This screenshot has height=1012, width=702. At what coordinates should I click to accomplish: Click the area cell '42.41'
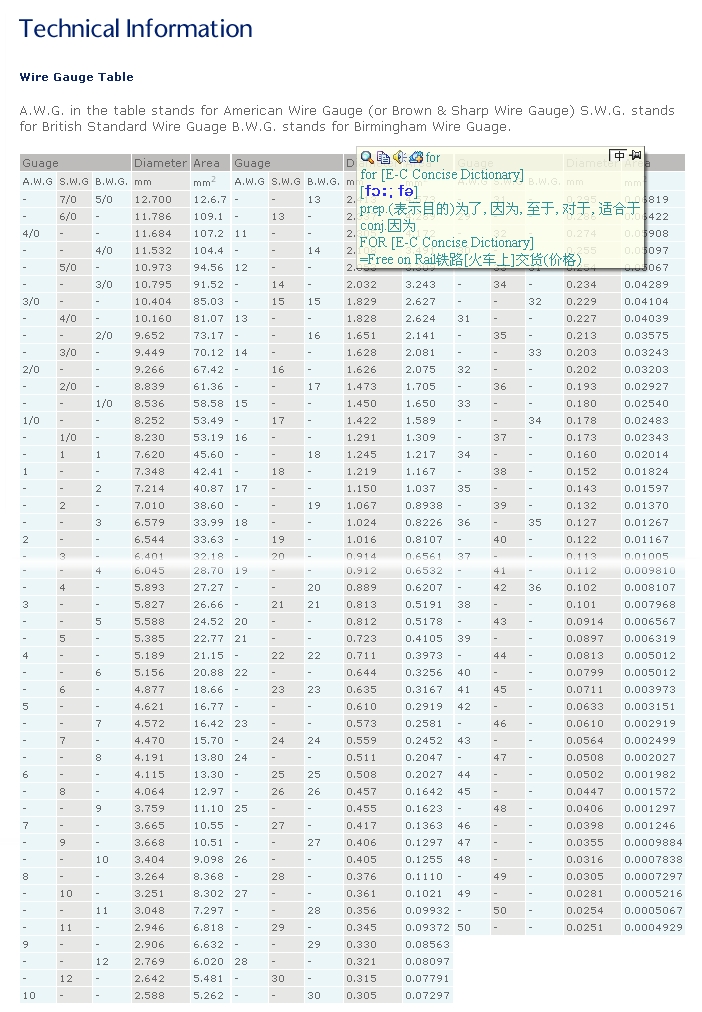[208, 472]
